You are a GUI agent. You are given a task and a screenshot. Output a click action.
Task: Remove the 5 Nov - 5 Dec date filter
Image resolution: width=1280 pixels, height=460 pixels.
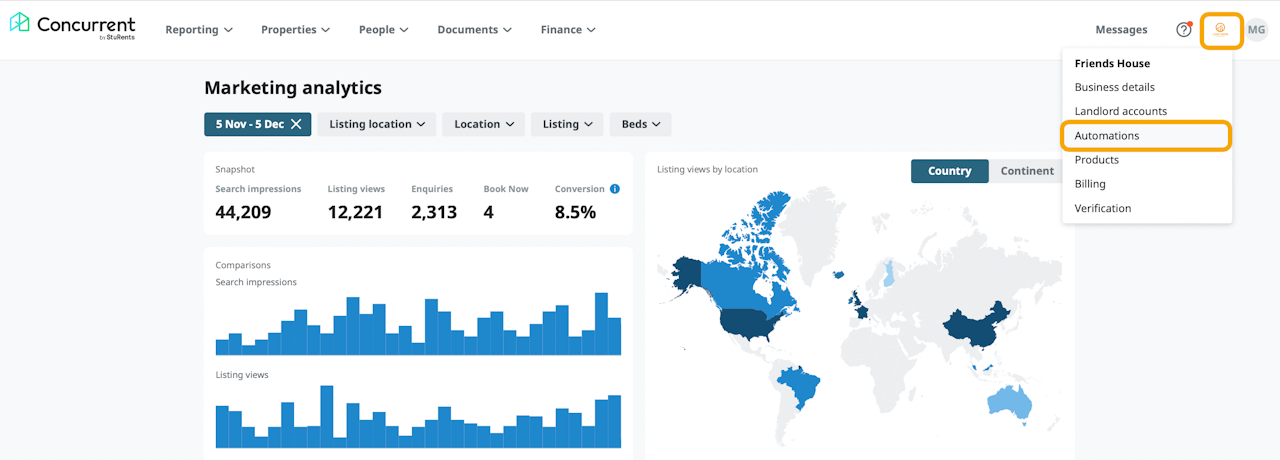[296, 124]
